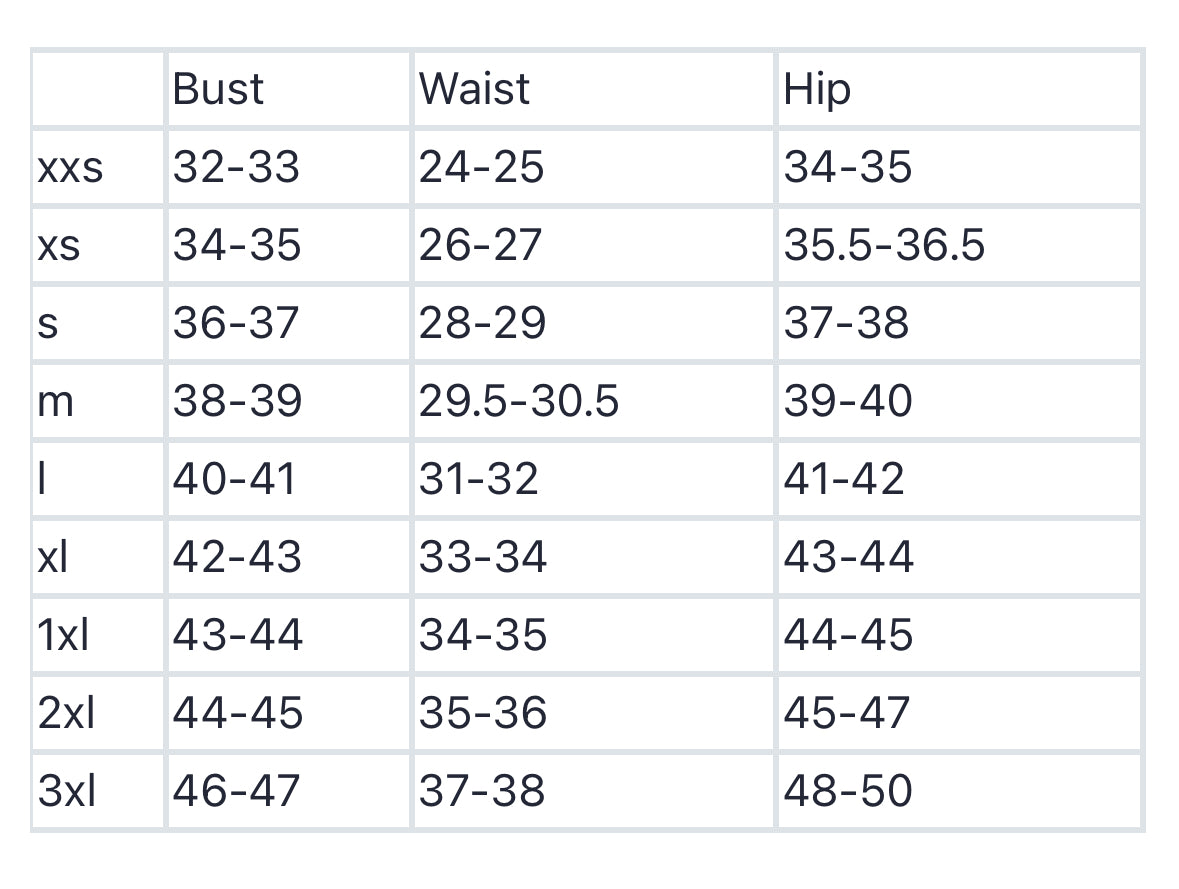
Task: Click waist value 29.5-30.5 cell
Action: [x=519, y=402]
